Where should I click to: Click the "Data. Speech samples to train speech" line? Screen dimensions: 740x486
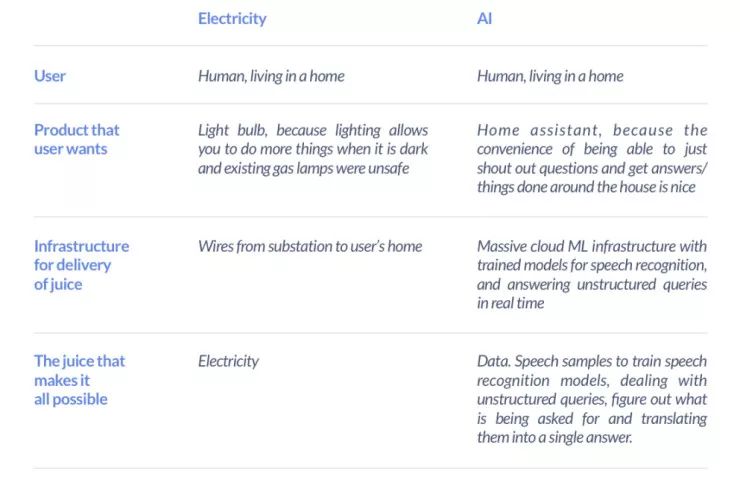(592, 361)
